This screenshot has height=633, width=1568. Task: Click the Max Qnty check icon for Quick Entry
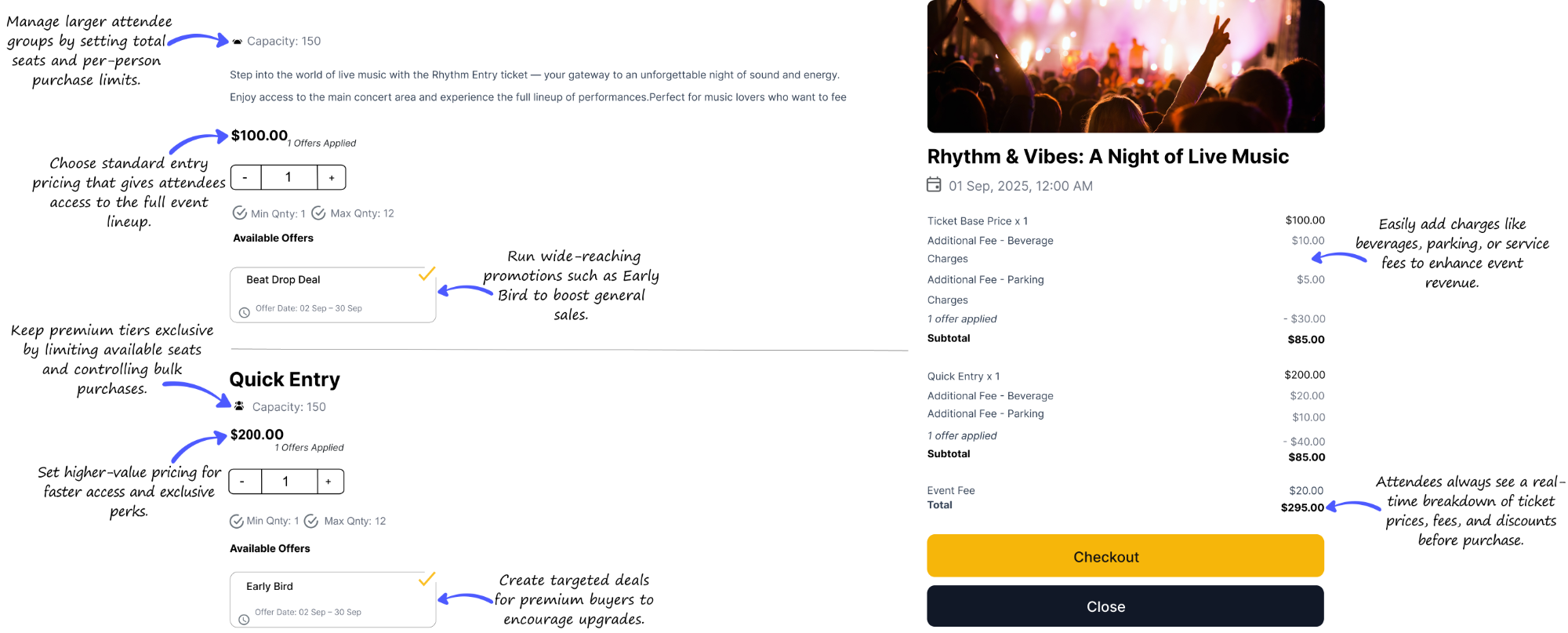pyautogui.click(x=311, y=521)
